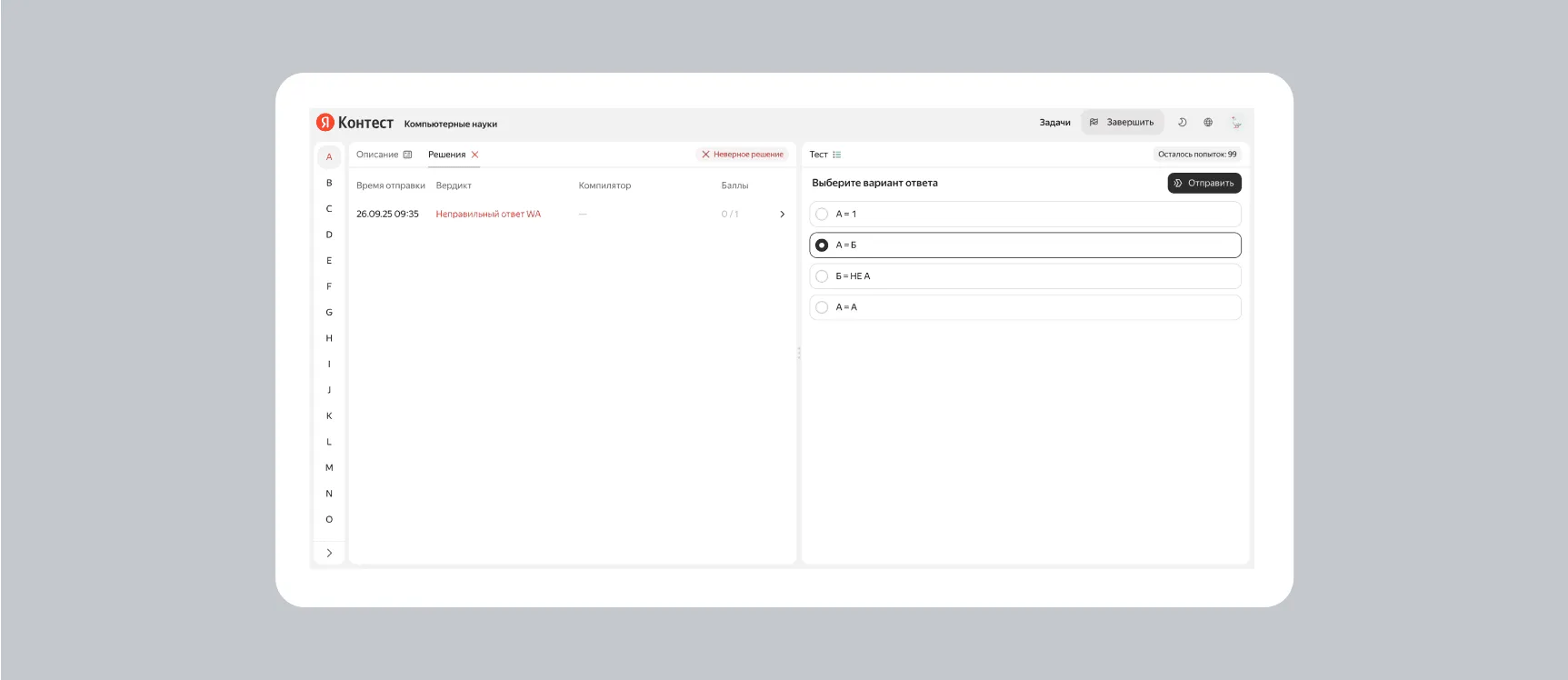Click the Описание tab's document icon
The width and height of the screenshot is (1568, 680).
(407, 155)
